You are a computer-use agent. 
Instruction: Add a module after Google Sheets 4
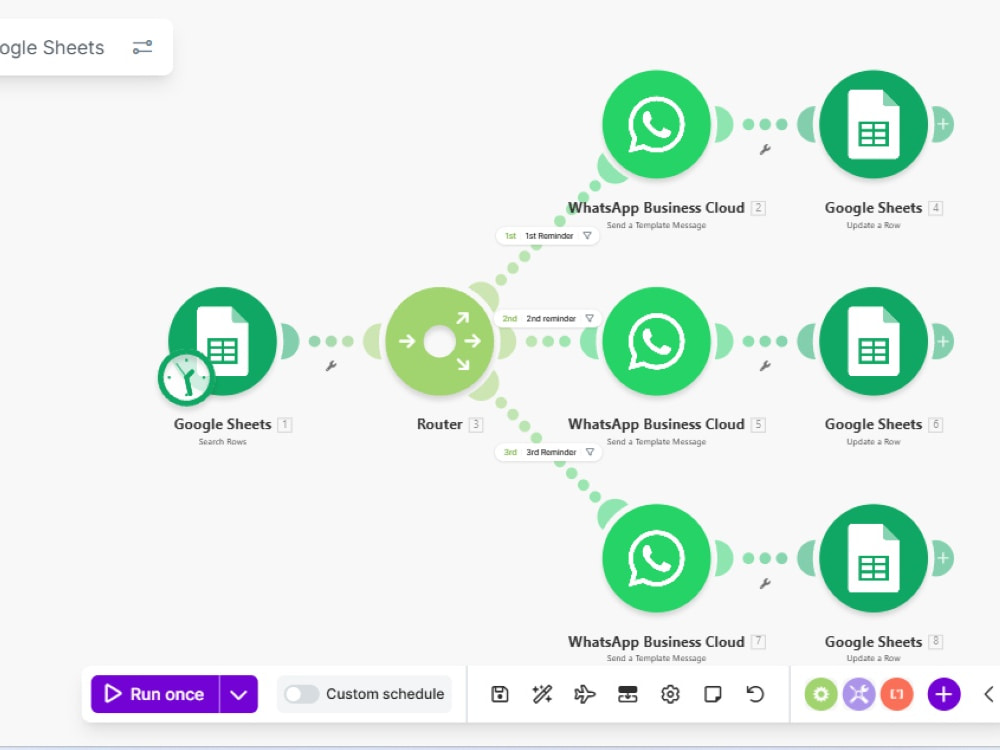[x=943, y=124]
